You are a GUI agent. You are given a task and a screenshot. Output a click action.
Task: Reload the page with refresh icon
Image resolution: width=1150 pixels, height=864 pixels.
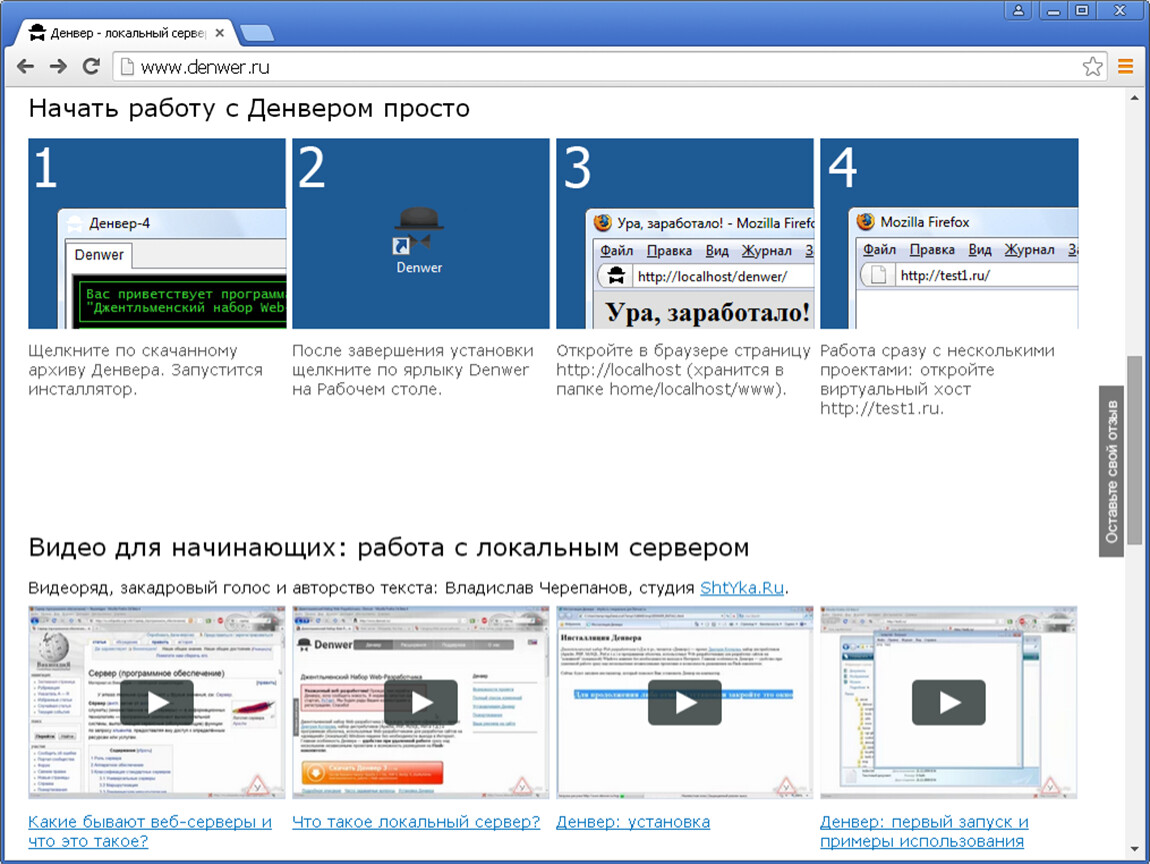pyautogui.click(x=91, y=67)
